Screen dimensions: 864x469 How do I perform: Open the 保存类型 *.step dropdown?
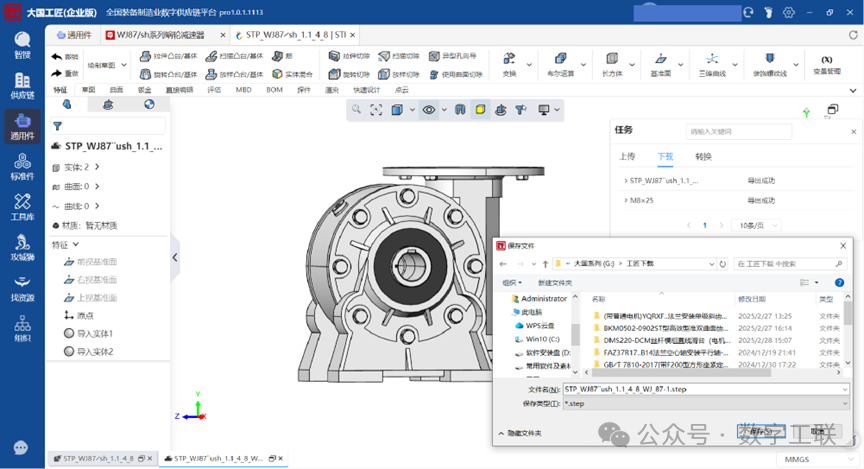point(706,403)
